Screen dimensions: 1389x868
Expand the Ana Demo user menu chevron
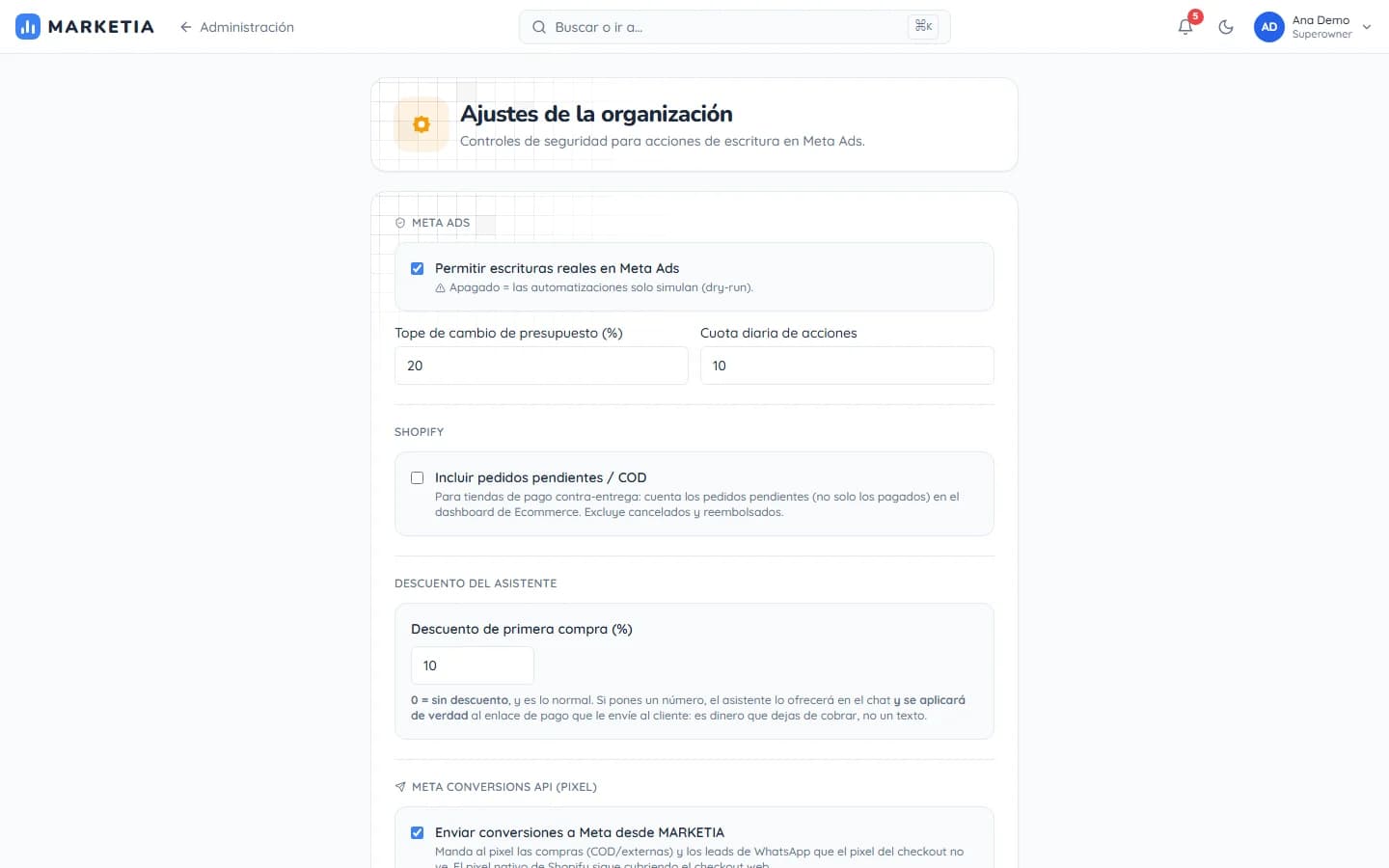pyautogui.click(x=1367, y=27)
